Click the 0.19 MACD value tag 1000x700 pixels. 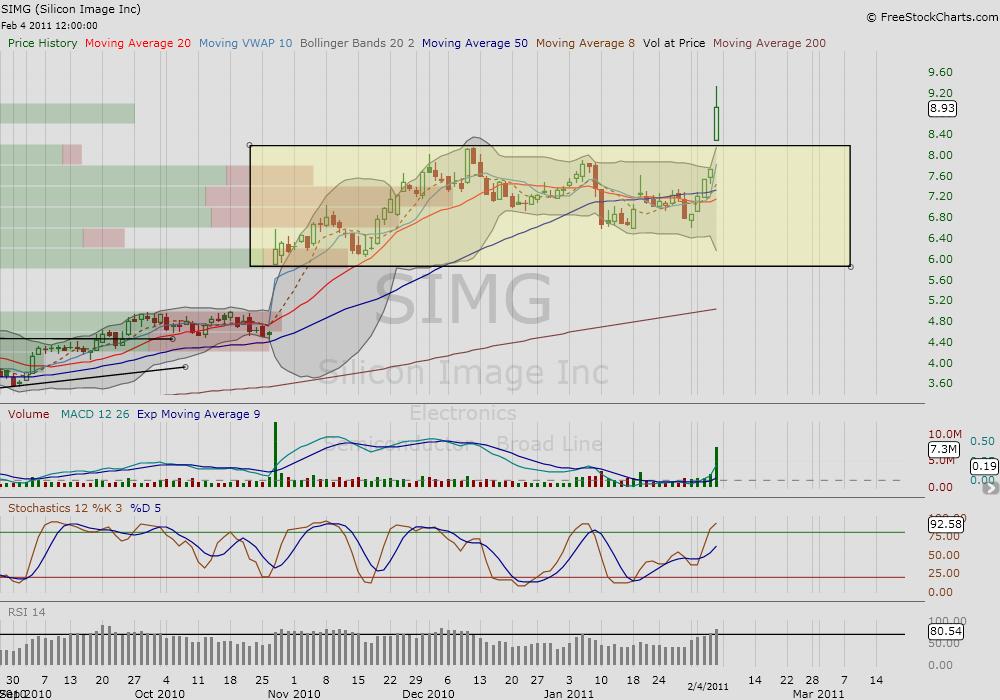coord(984,466)
